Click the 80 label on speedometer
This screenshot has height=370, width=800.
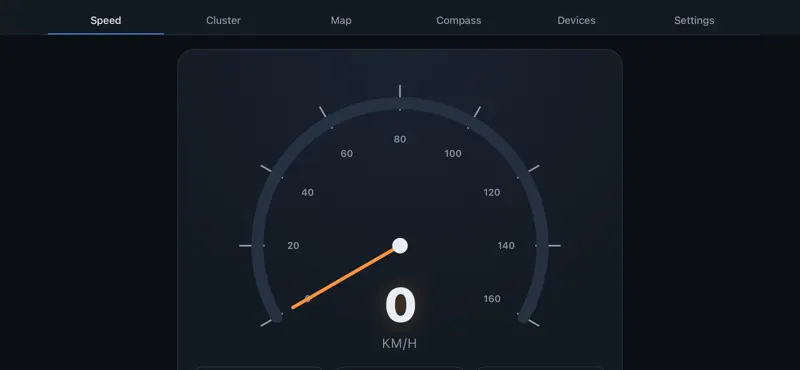point(400,139)
